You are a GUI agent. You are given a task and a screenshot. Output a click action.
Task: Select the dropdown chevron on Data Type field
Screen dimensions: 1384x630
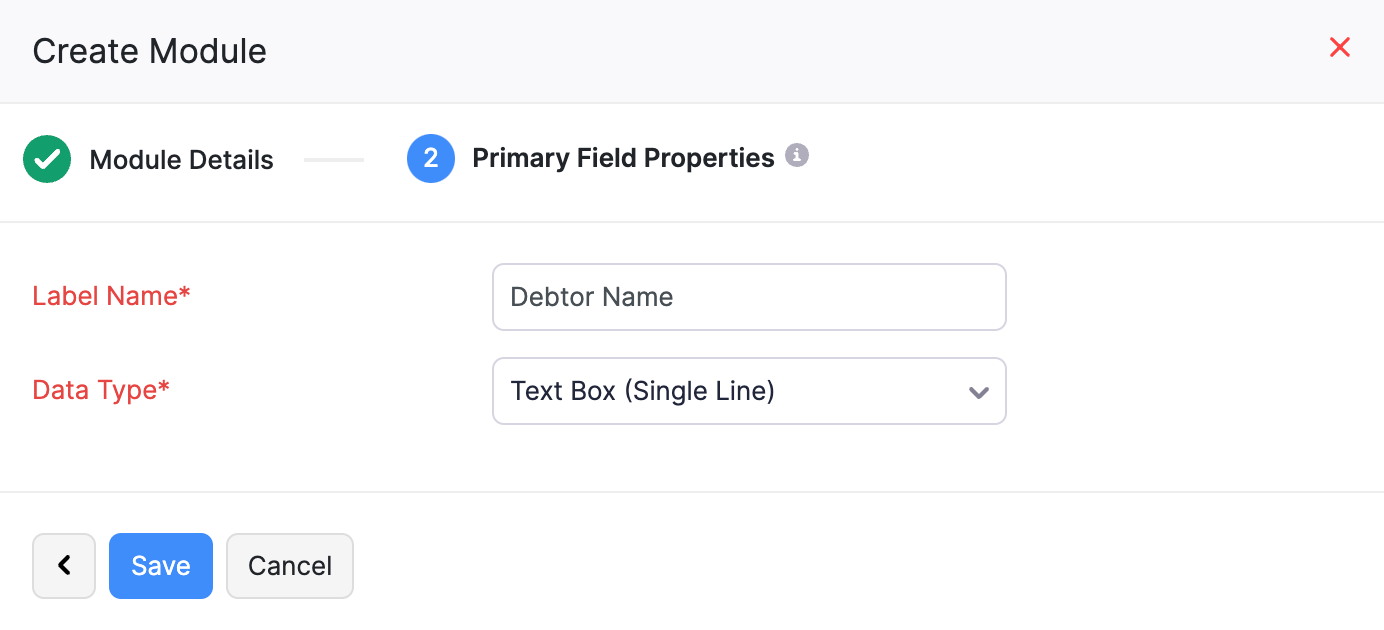click(978, 391)
